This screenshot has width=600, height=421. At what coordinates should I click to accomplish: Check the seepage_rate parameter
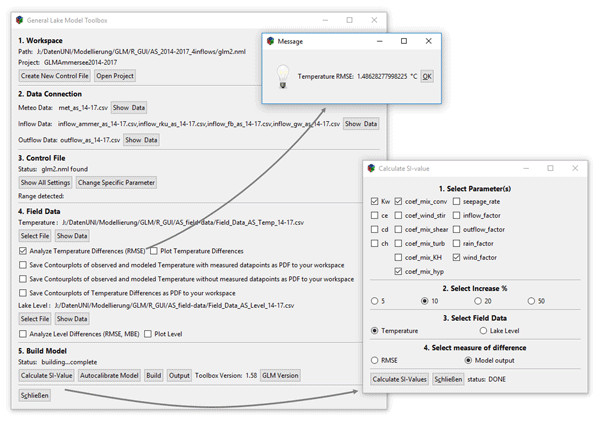point(457,201)
